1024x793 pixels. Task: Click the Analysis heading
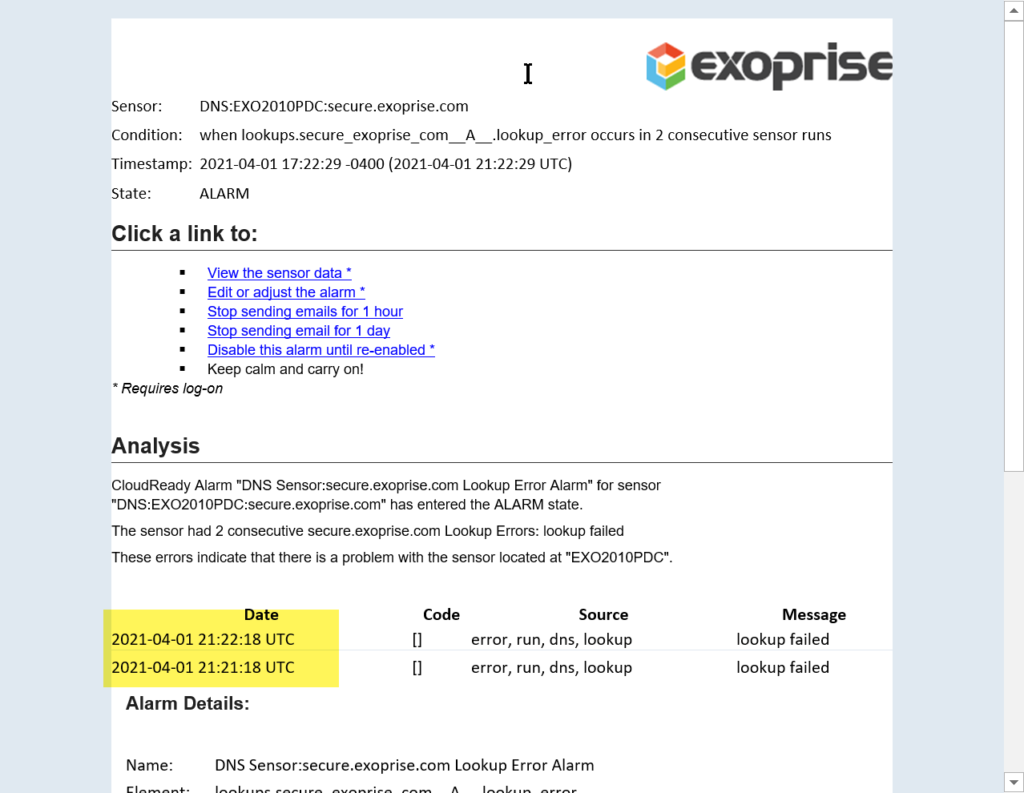pyautogui.click(x=155, y=446)
